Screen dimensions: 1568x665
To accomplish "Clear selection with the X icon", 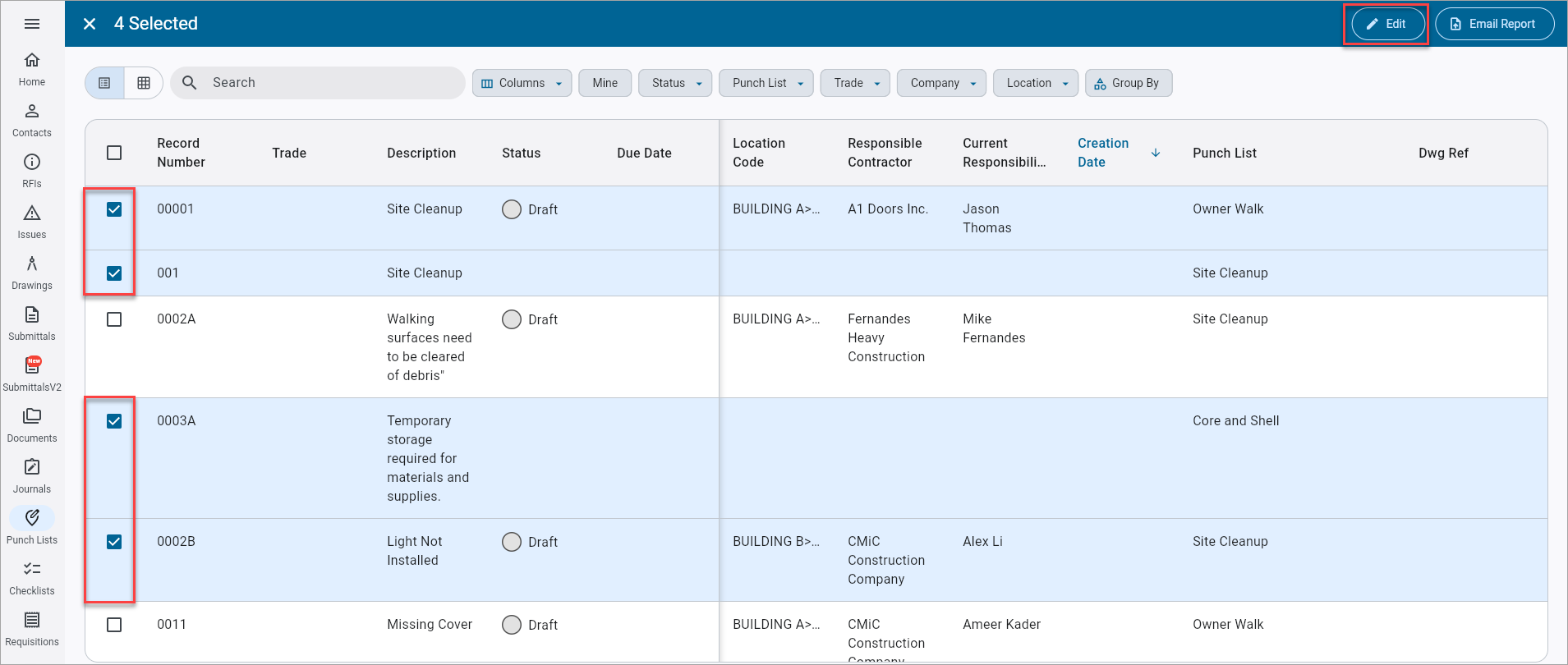I will 90,24.
